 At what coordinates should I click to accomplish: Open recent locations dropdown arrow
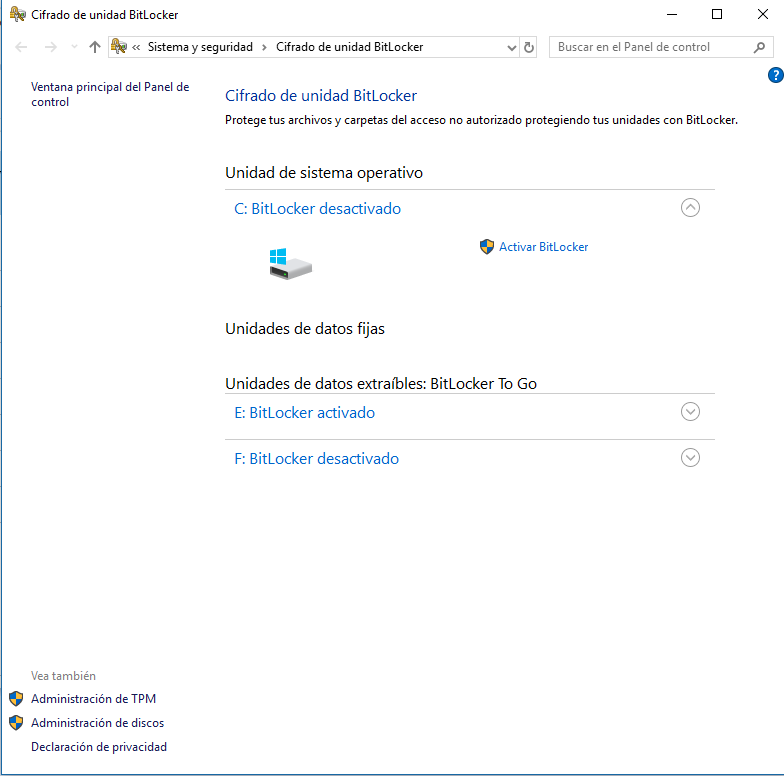(74, 47)
